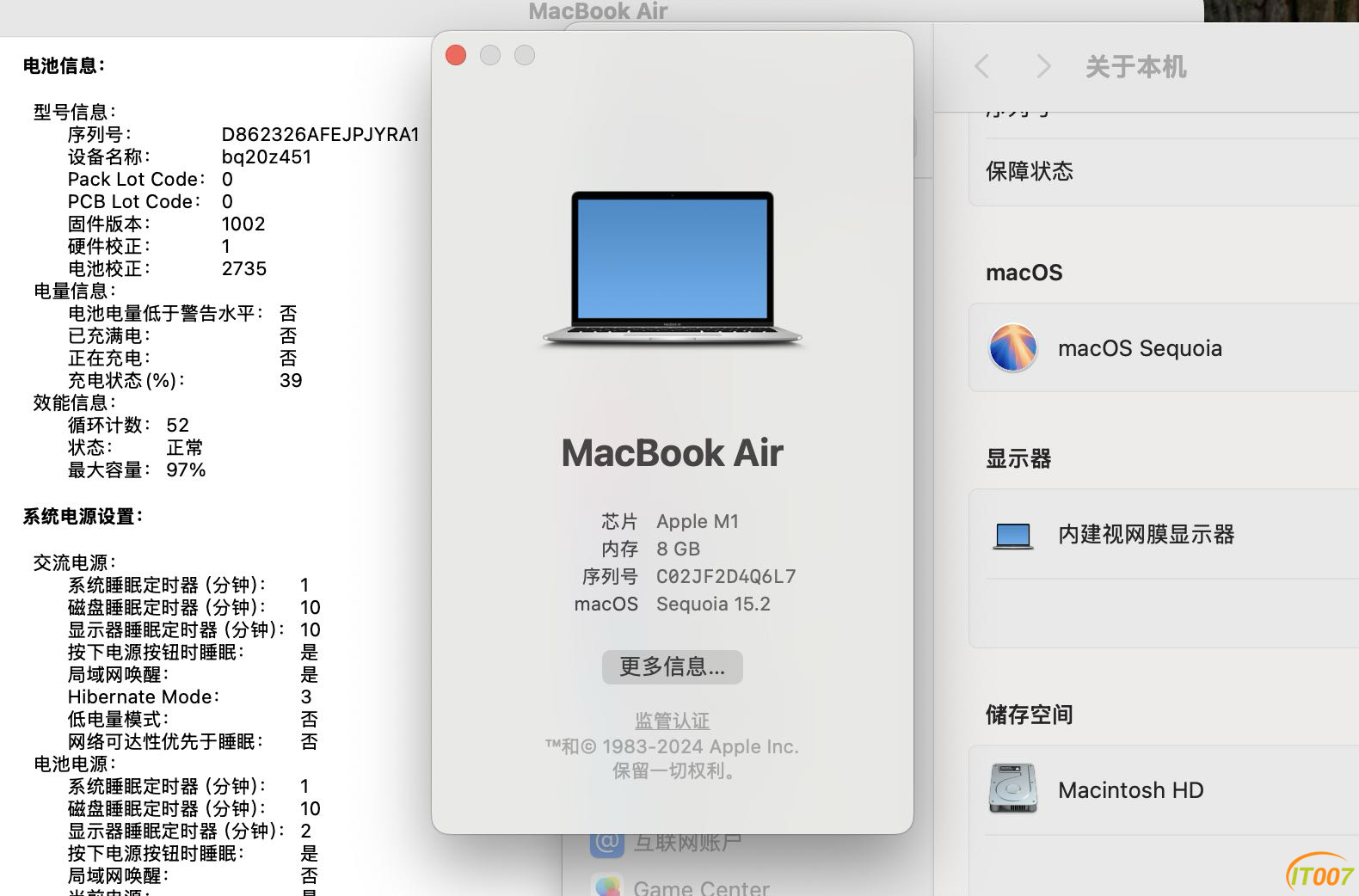The width and height of the screenshot is (1359, 896).
Task: Select the 关于本机 pane title
Action: [x=1135, y=66]
